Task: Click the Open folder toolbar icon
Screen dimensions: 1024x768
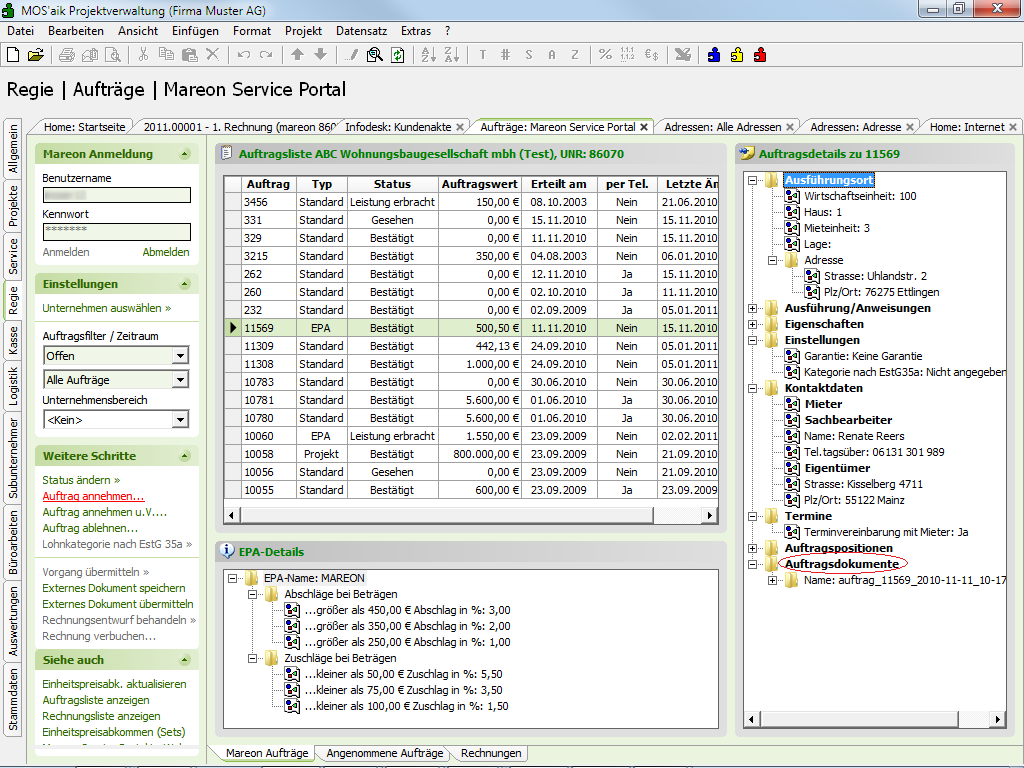Action: pyautogui.click(x=35, y=55)
